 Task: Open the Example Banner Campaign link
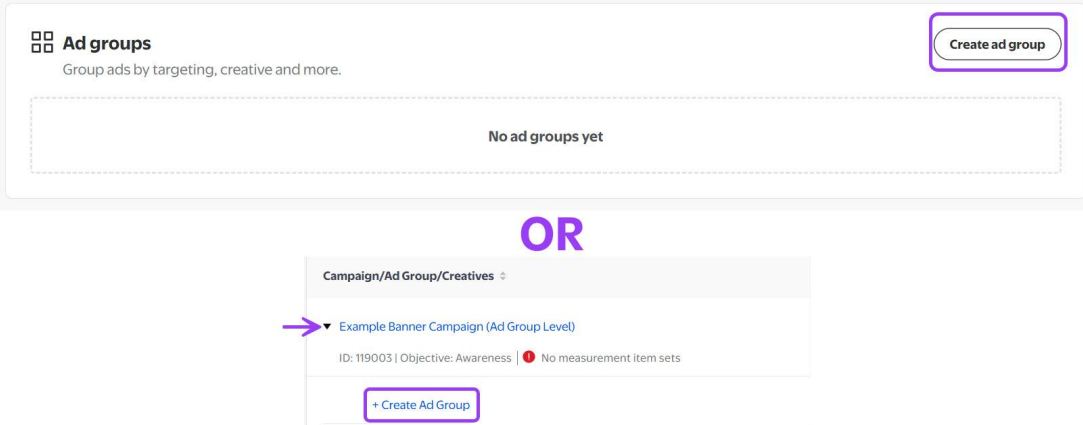(457, 327)
